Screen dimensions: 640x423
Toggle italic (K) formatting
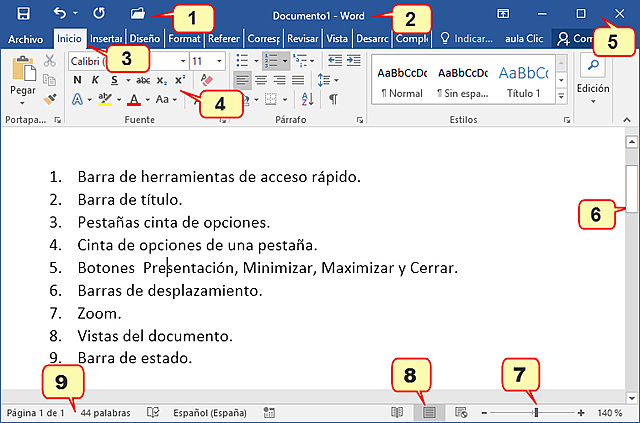click(95, 80)
